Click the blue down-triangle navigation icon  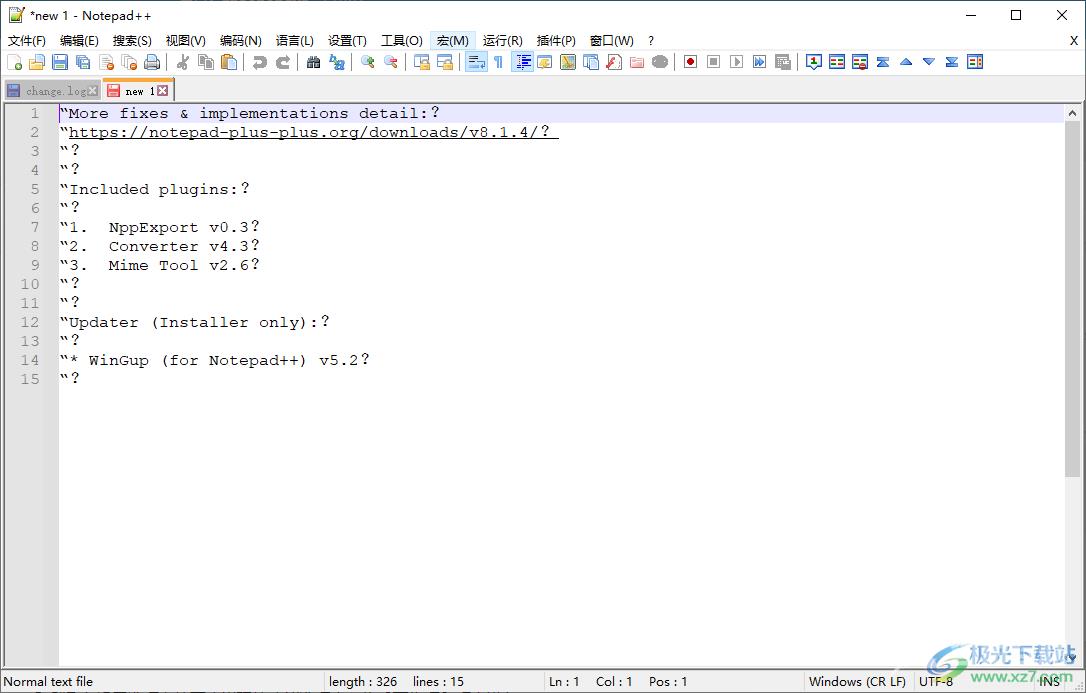(929, 62)
